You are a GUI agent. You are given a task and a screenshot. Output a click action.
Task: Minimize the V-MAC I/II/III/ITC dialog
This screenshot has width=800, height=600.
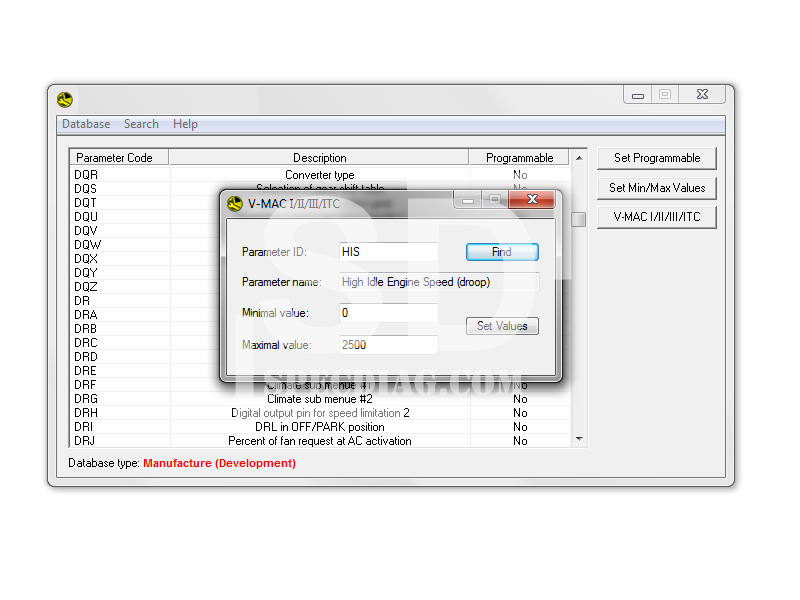click(467, 200)
